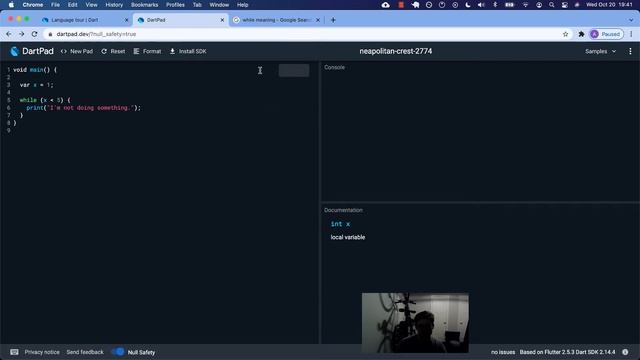Click the no issues status text
This screenshot has width=640, height=360.
click(x=503, y=352)
